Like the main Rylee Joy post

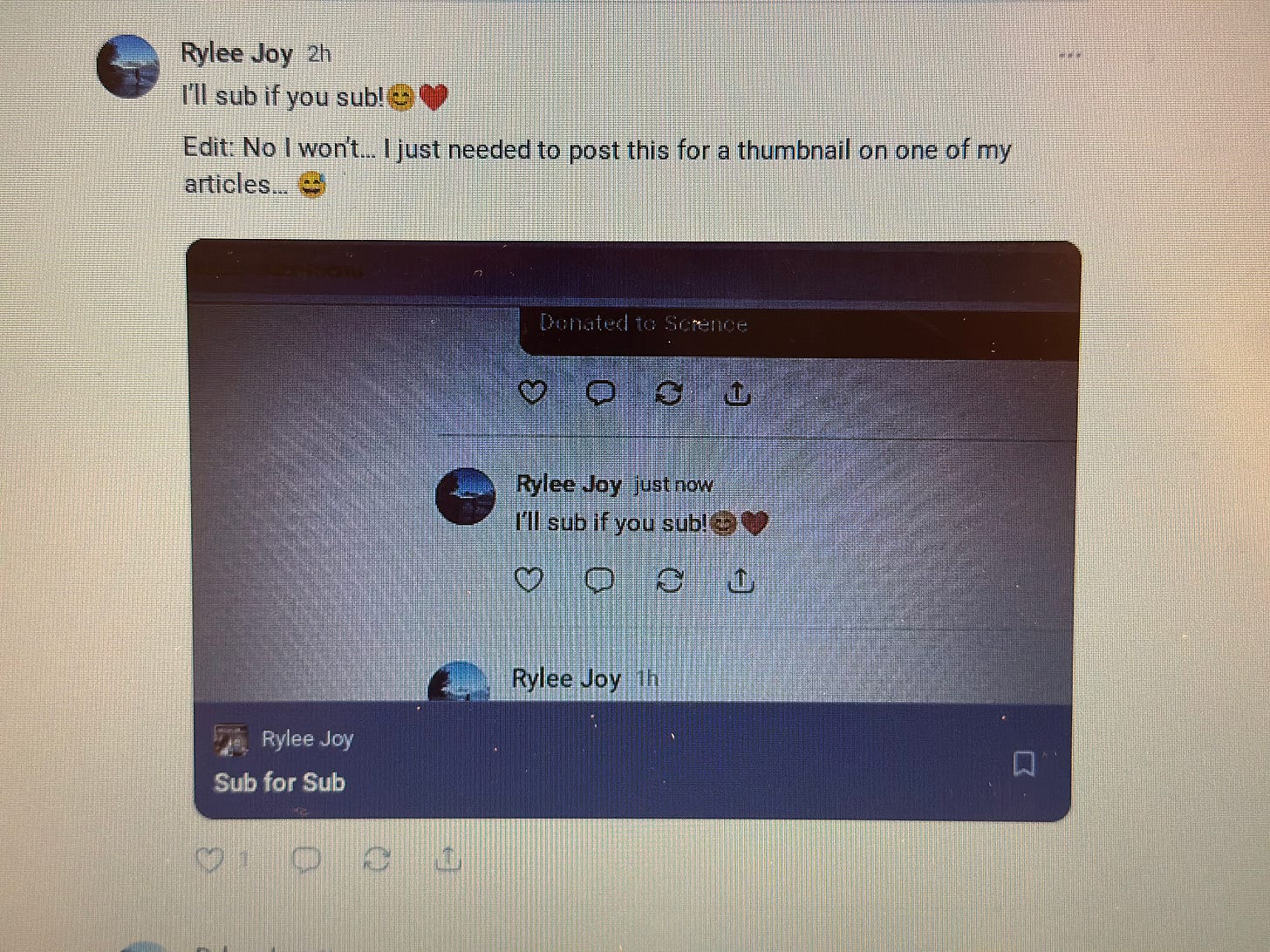pyautogui.click(x=209, y=860)
